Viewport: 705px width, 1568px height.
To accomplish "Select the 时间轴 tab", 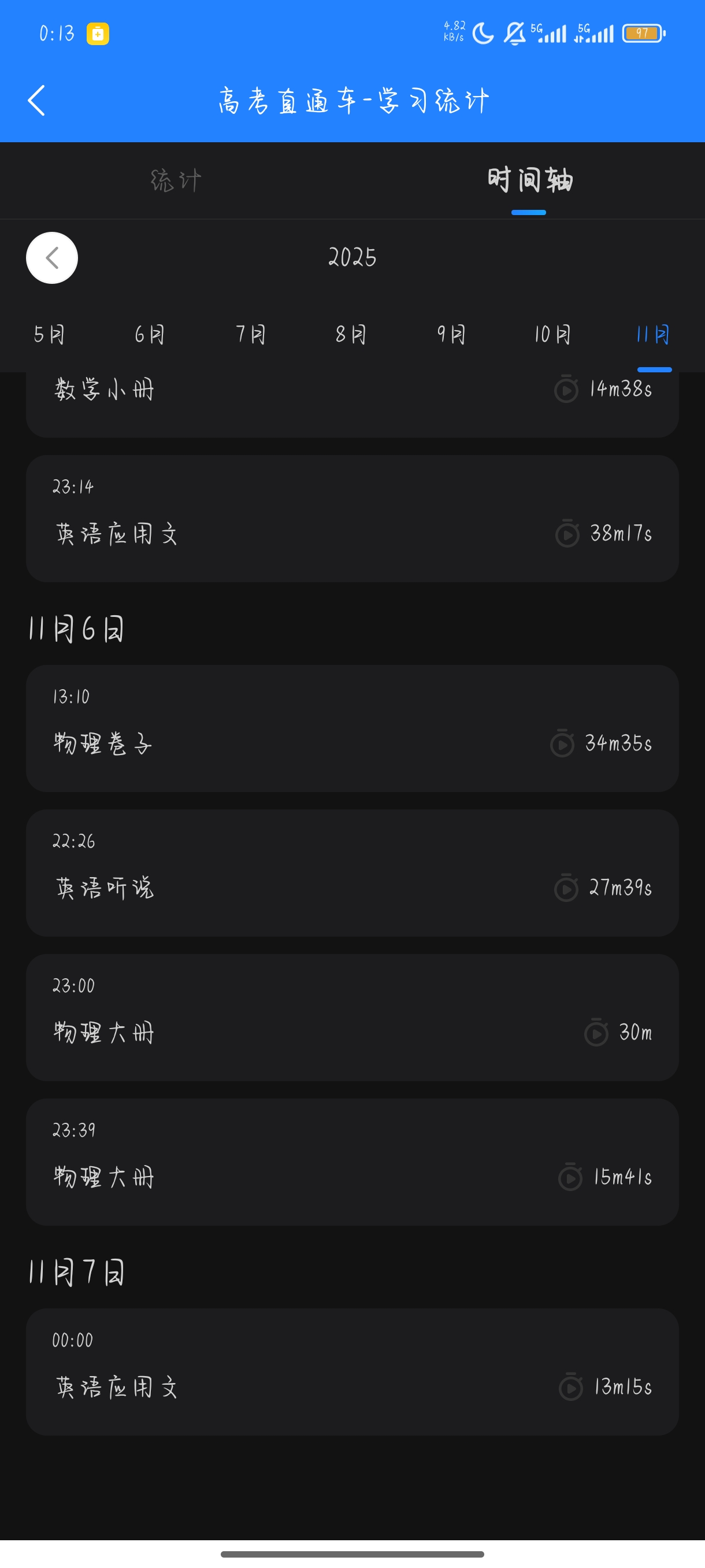I will coord(529,181).
